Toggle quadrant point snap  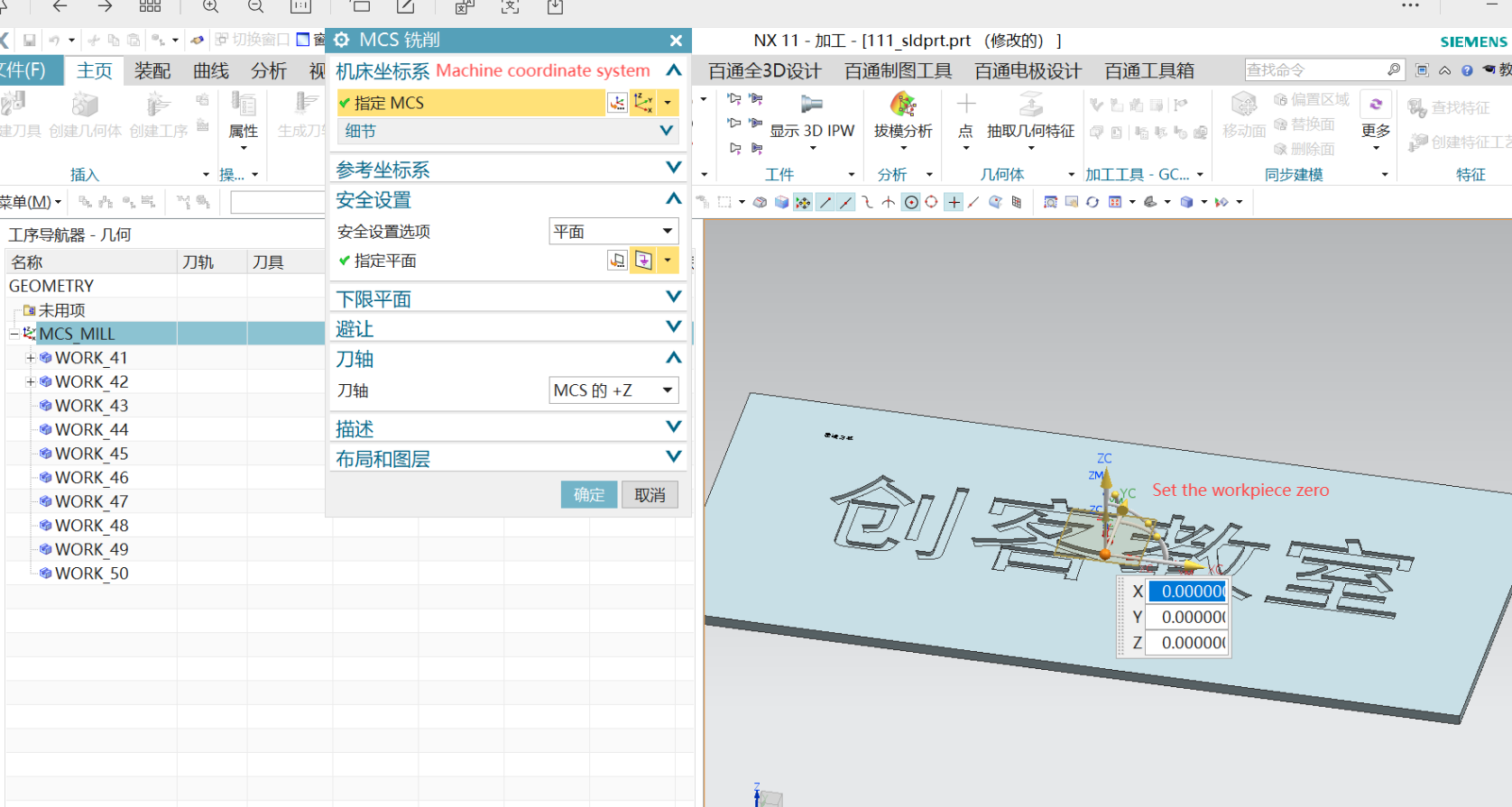(931, 202)
